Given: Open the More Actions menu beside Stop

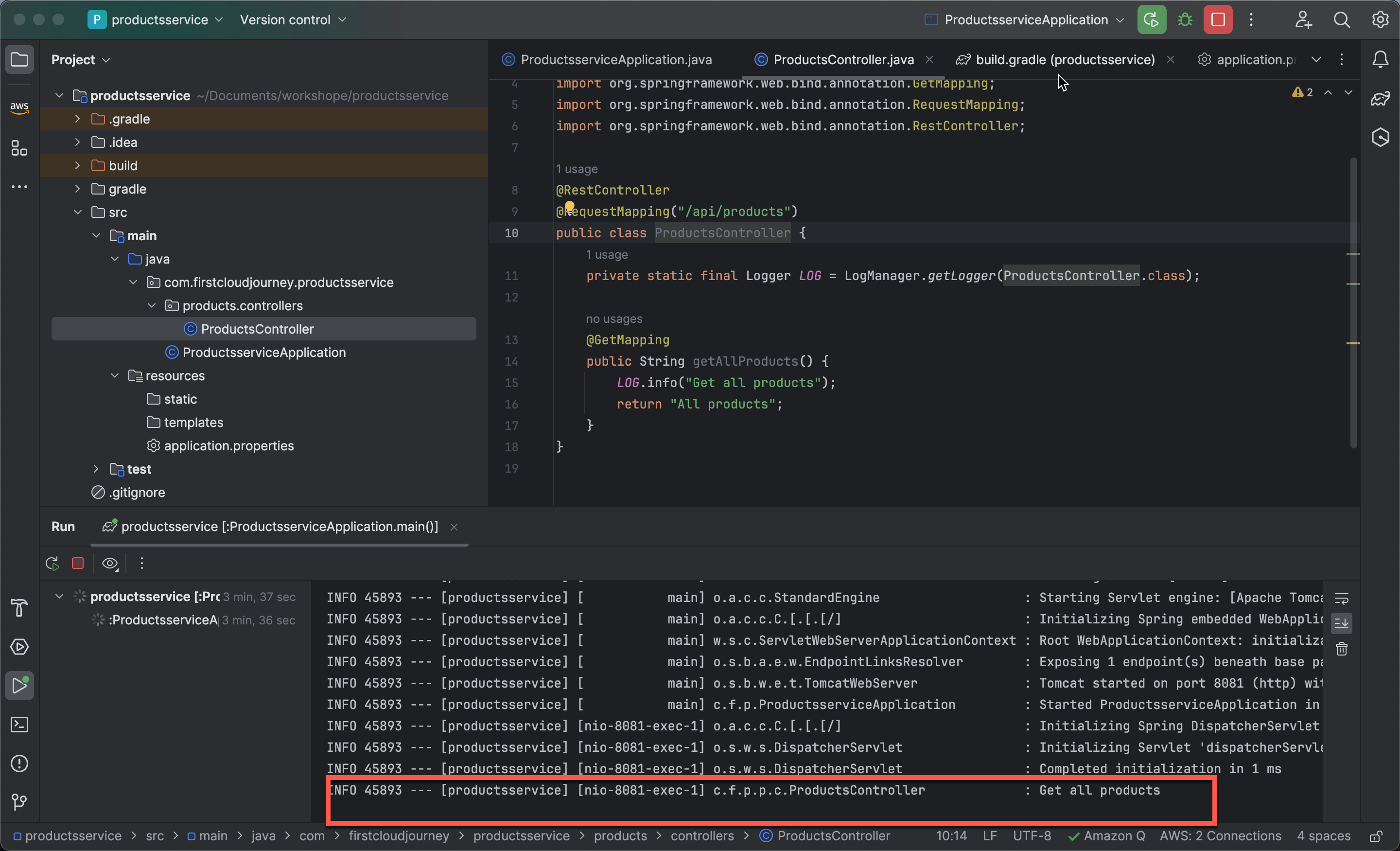Looking at the screenshot, I should (x=1251, y=20).
